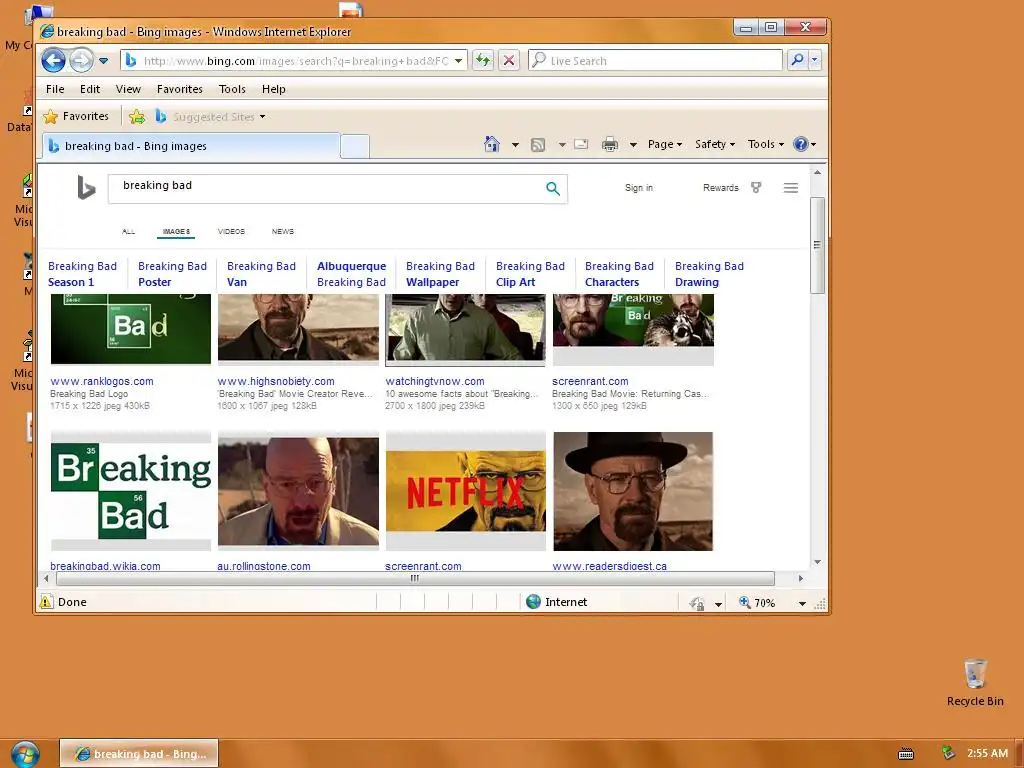Open the File menu

pos(55,89)
